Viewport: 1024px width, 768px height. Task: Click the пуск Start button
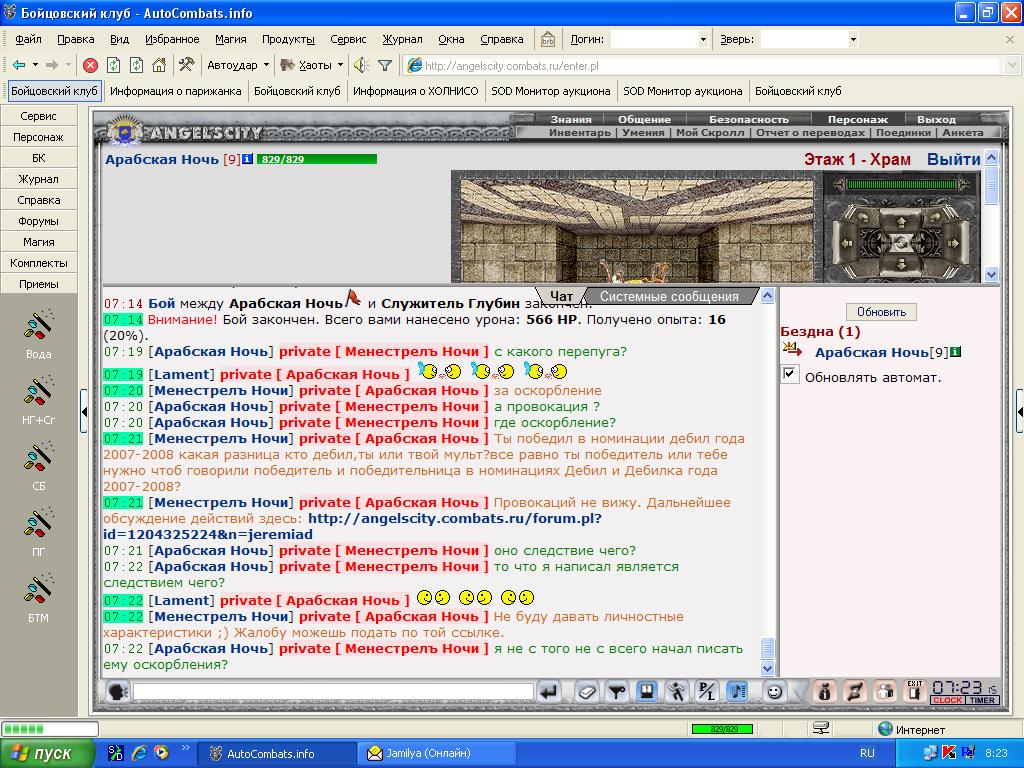click(x=47, y=753)
